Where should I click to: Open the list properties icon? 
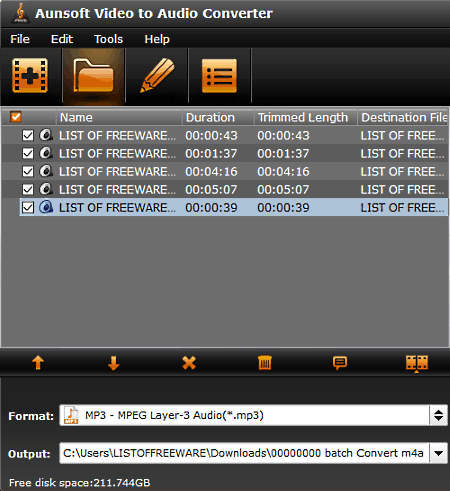(x=219, y=76)
